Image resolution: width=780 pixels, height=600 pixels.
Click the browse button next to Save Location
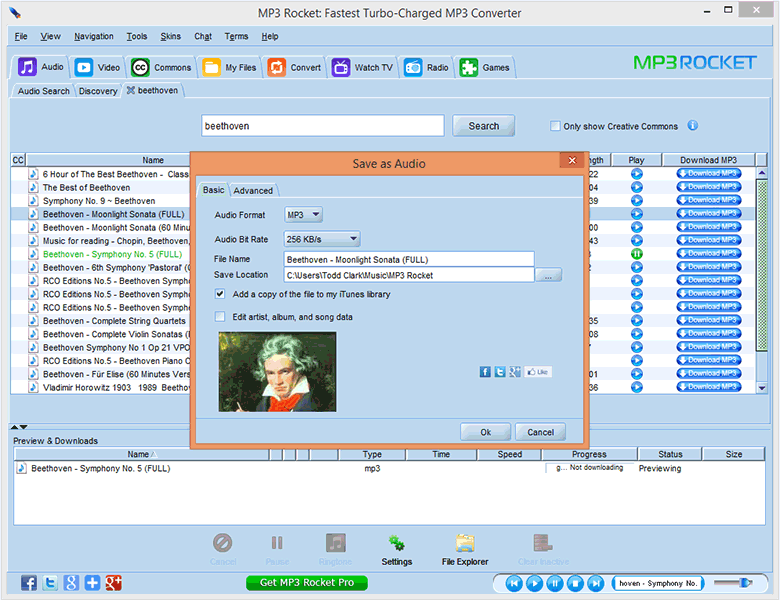coord(548,275)
